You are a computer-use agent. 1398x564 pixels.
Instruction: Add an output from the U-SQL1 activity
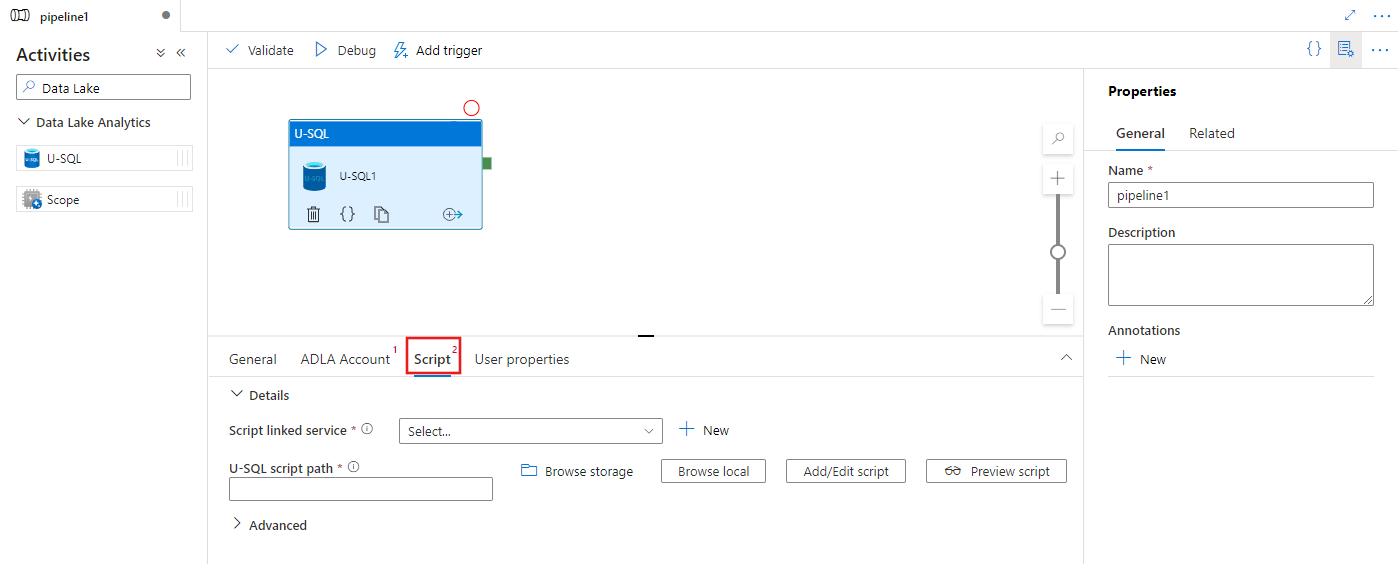[452, 214]
